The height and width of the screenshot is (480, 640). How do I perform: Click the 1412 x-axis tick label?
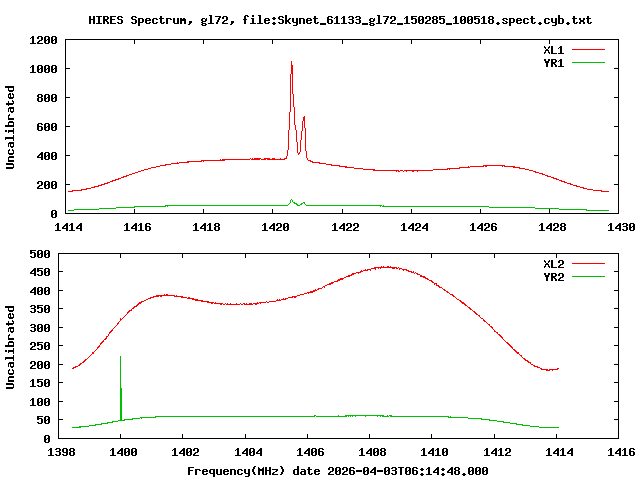(497, 452)
